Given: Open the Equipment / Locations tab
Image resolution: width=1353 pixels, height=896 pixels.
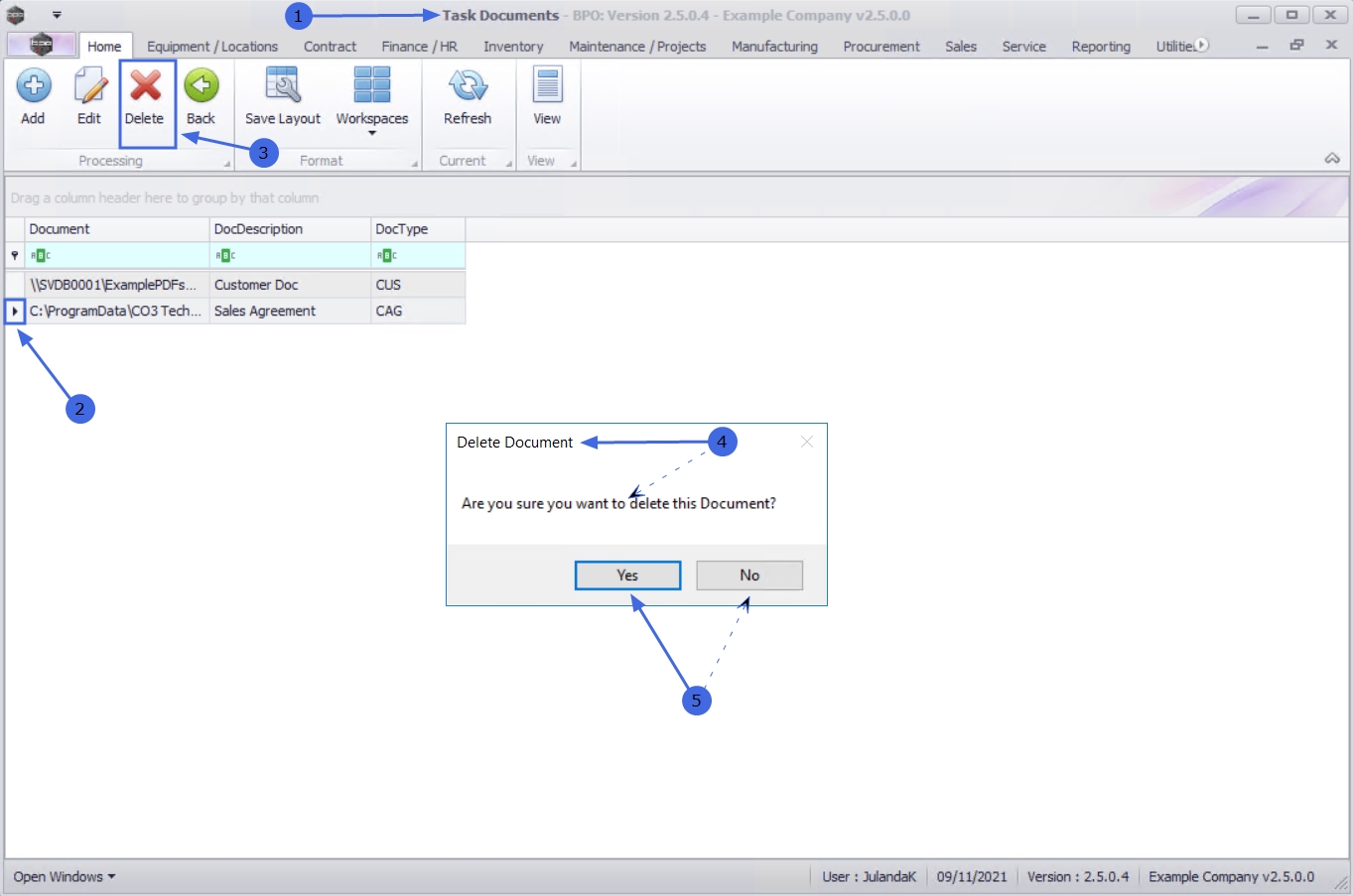Looking at the screenshot, I should click(x=212, y=47).
